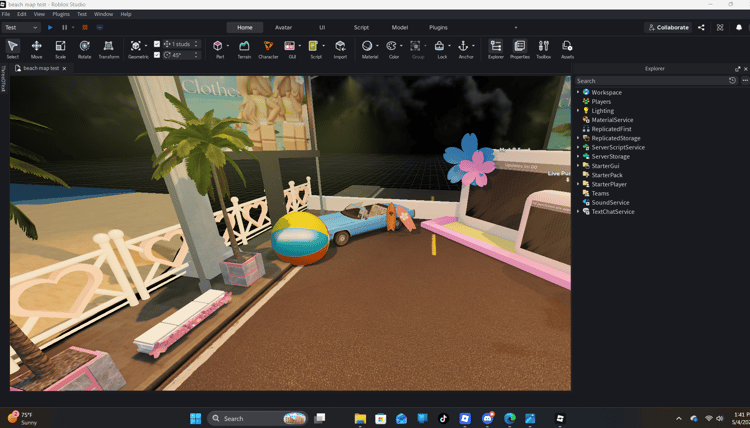Toggle Anchor on selection
This screenshot has height=428, width=750.
coord(463,46)
